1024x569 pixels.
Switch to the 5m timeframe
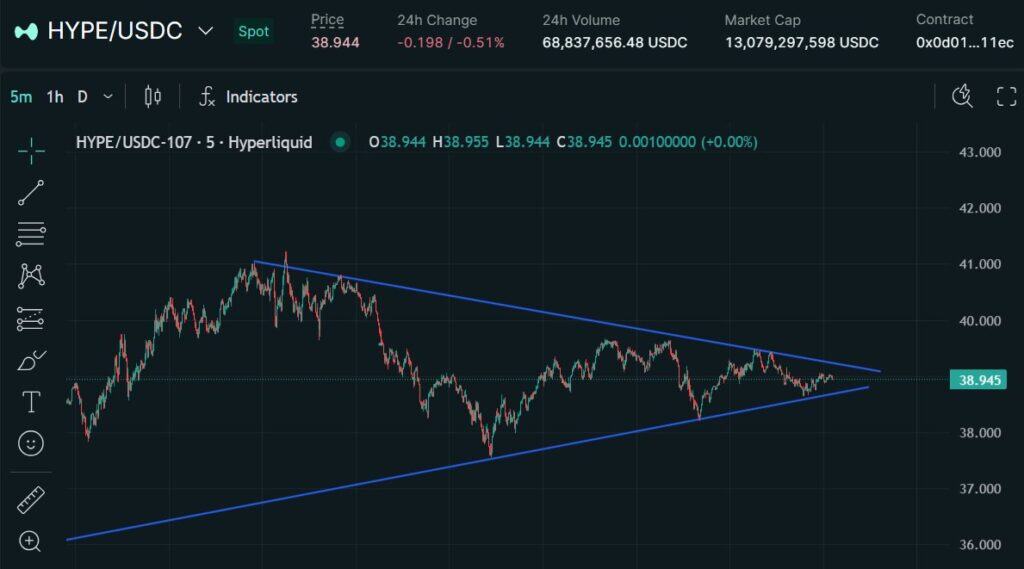click(x=21, y=97)
